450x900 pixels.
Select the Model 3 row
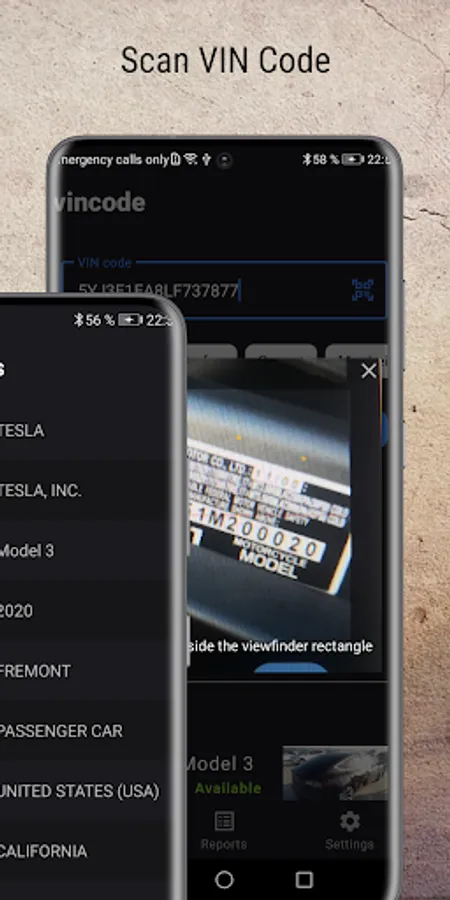[85, 551]
